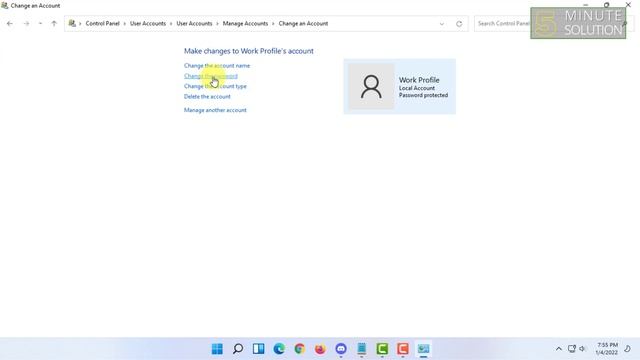Image resolution: width=640 pixels, height=360 pixels.
Task: Expand address bar history dropdown
Action: click(442, 24)
